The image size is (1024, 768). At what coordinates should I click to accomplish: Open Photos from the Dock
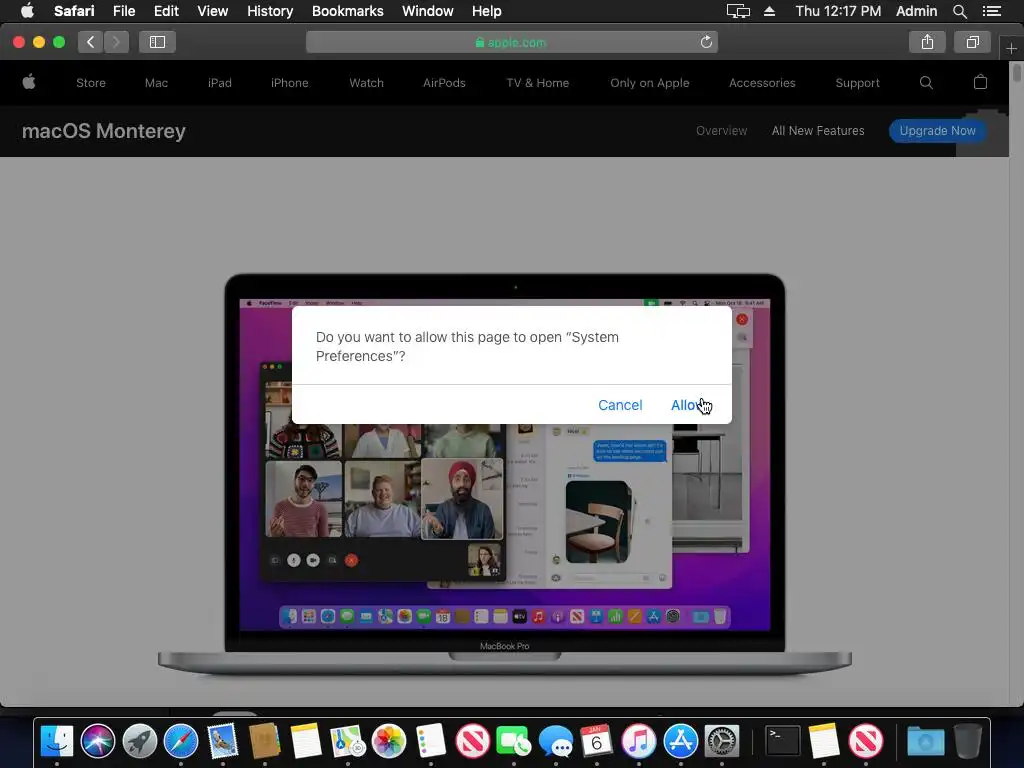[389, 742]
